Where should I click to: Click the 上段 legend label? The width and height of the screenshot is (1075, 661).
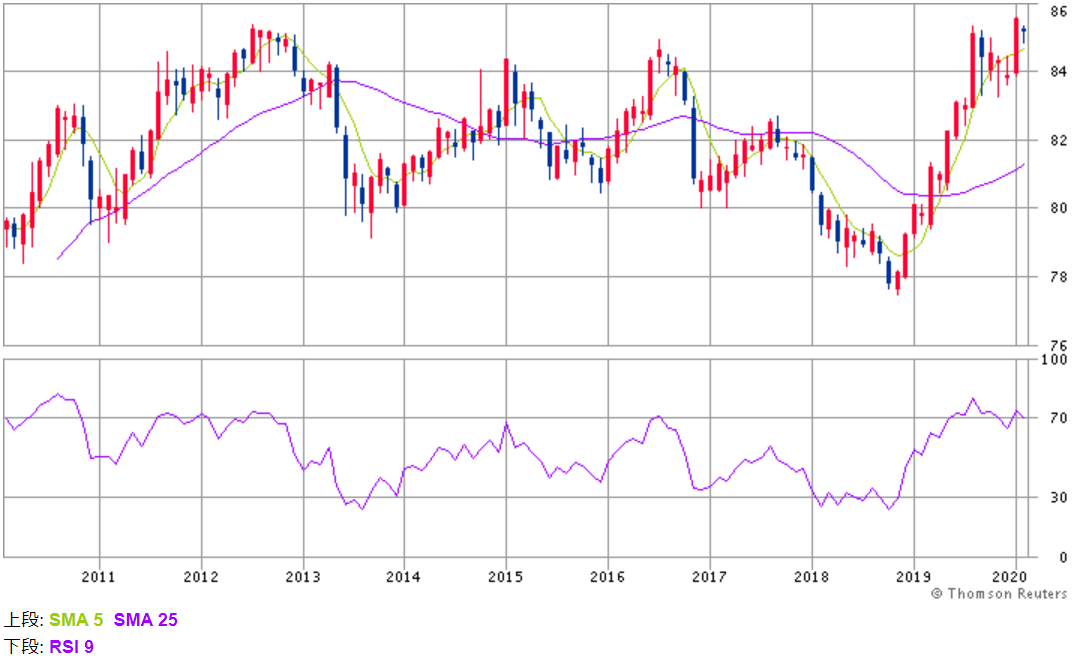pos(24,620)
